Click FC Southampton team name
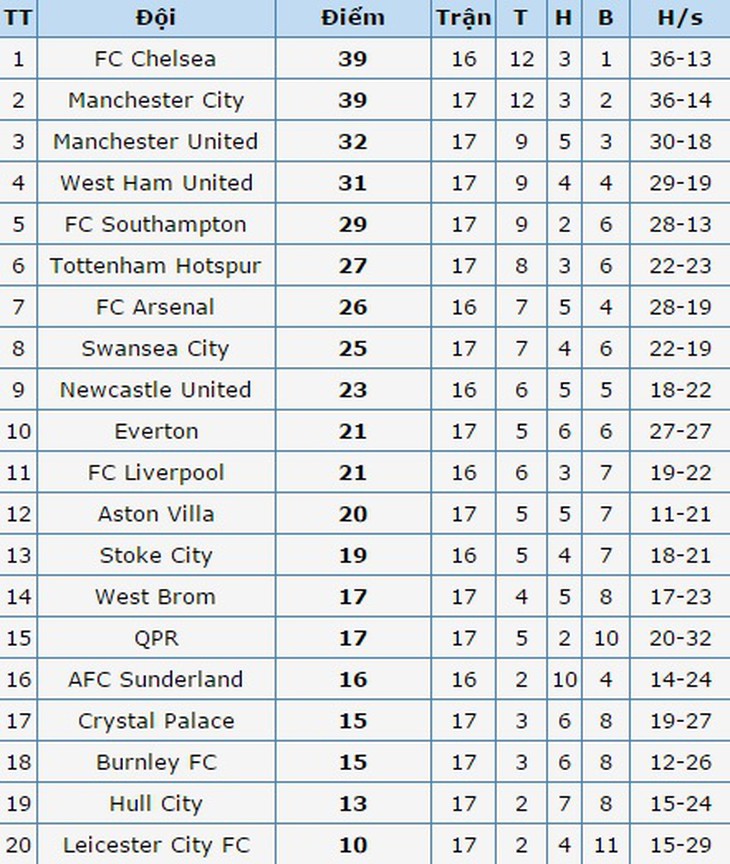Image resolution: width=730 pixels, height=864 pixels. click(x=155, y=225)
